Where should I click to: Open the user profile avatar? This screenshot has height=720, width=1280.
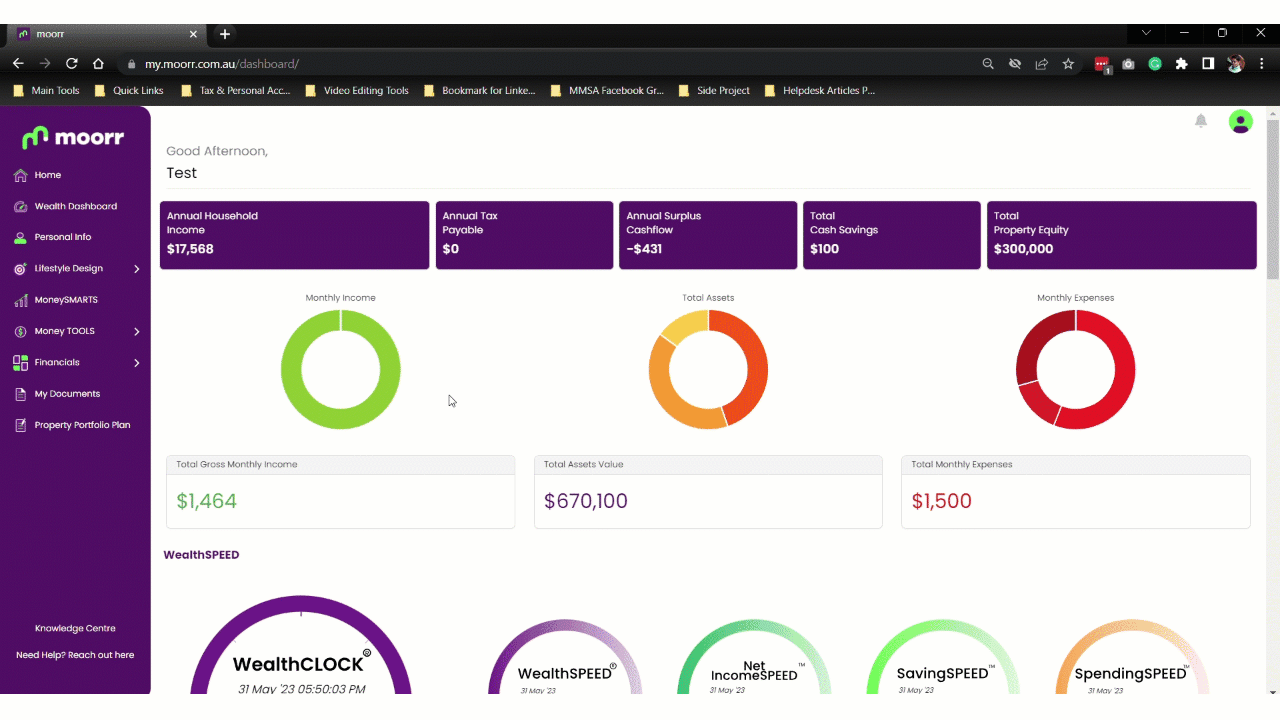click(1240, 121)
